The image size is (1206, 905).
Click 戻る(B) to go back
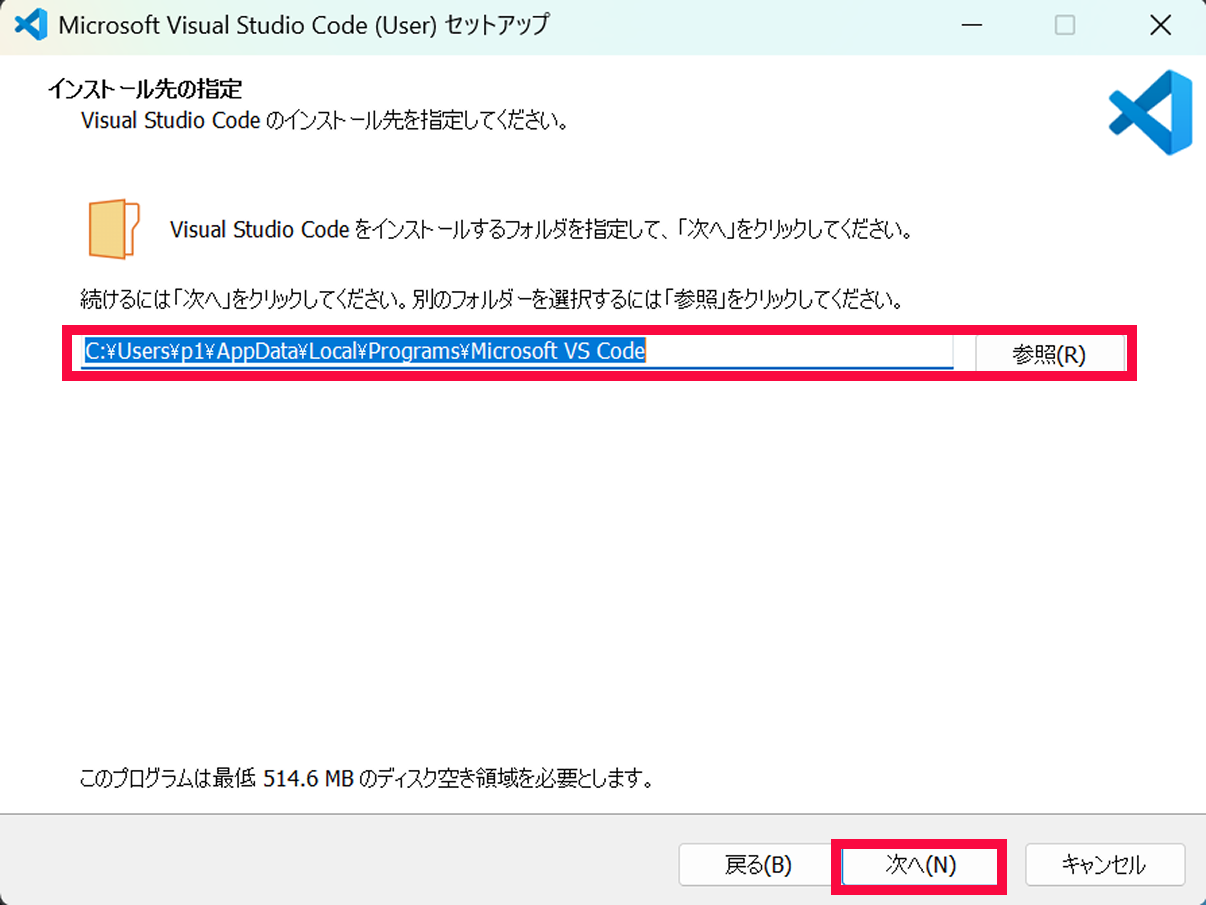(756, 865)
